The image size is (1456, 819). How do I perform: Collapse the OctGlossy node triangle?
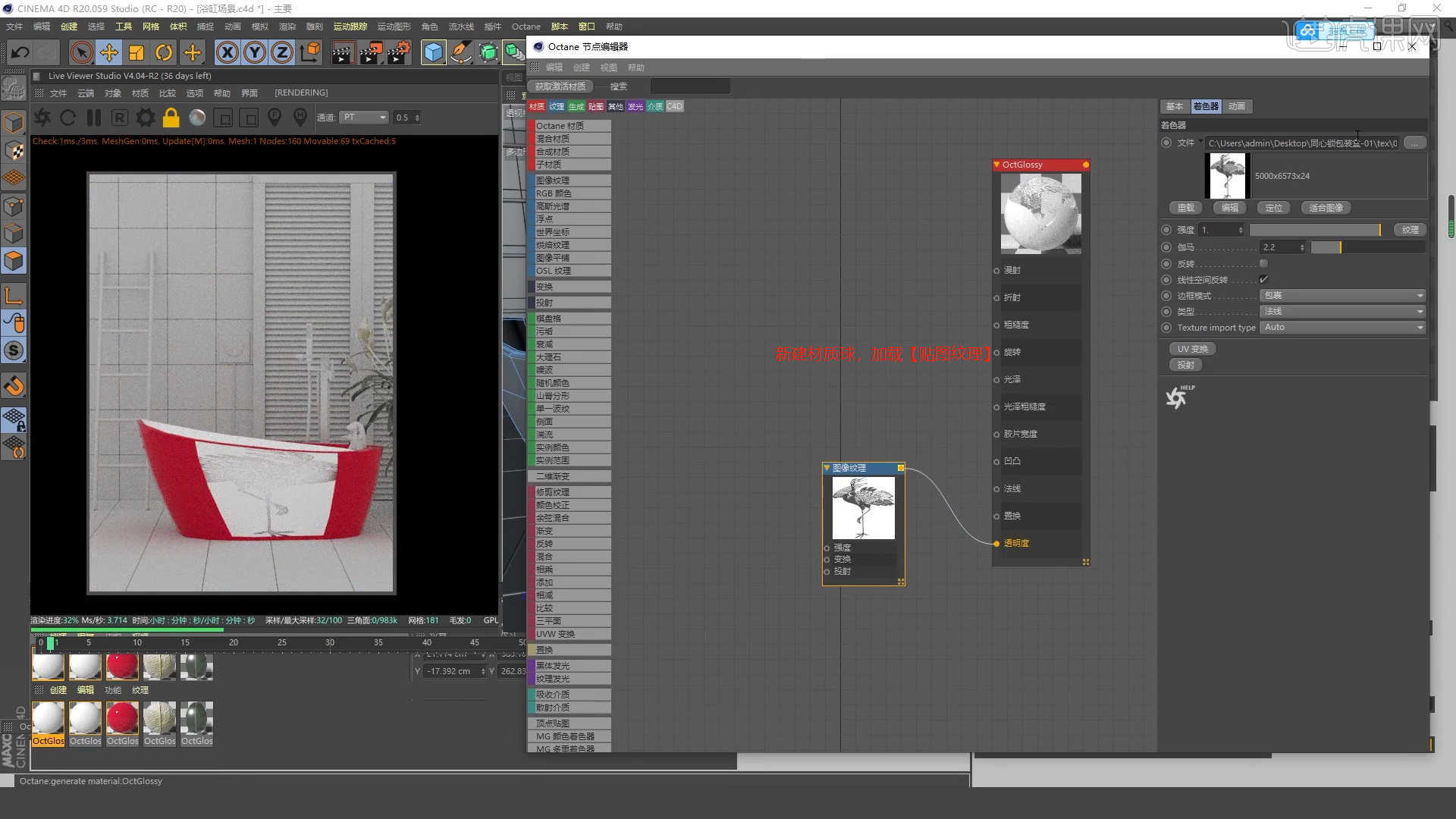[996, 165]
